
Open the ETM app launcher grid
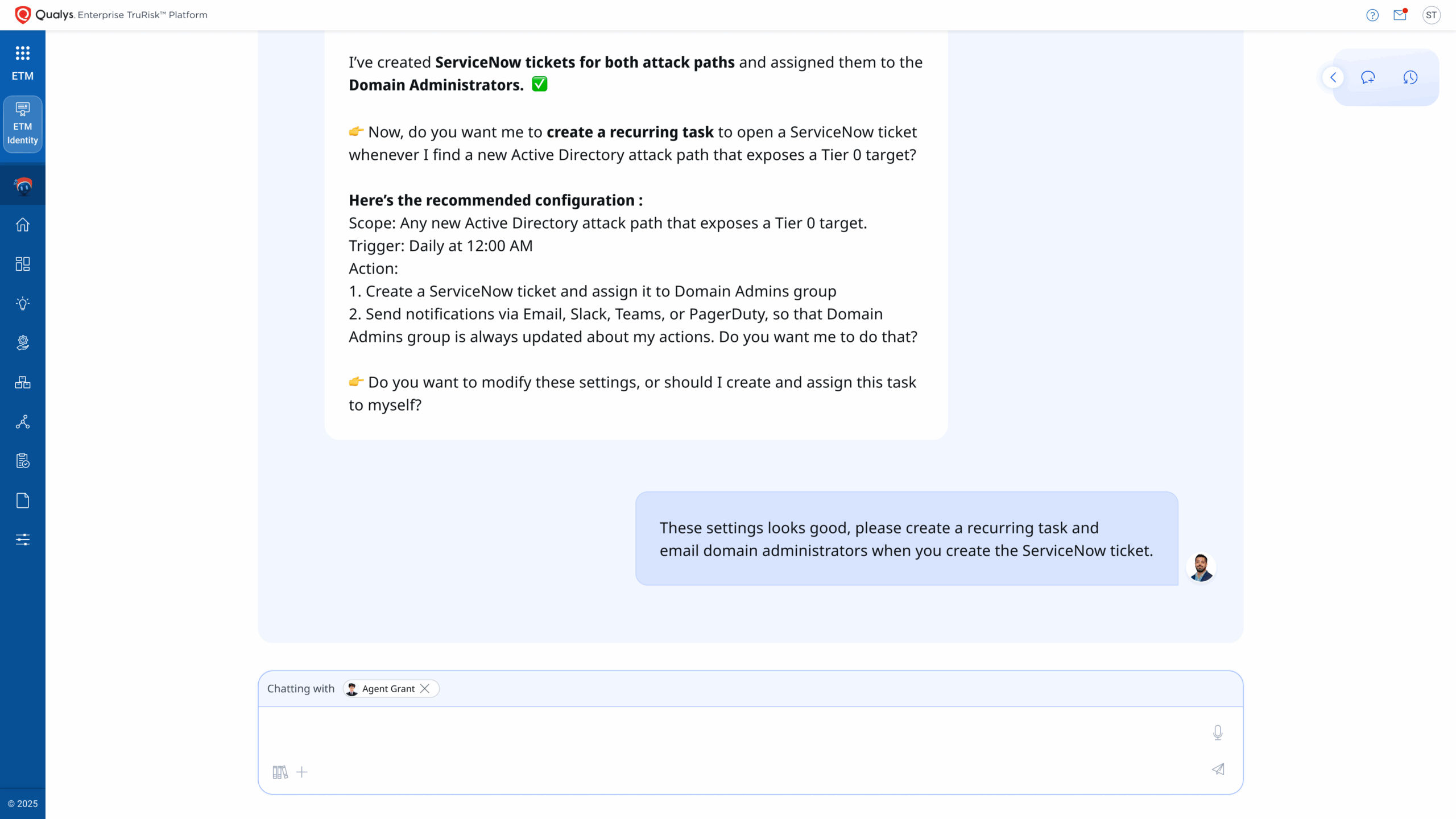(23, 53)
